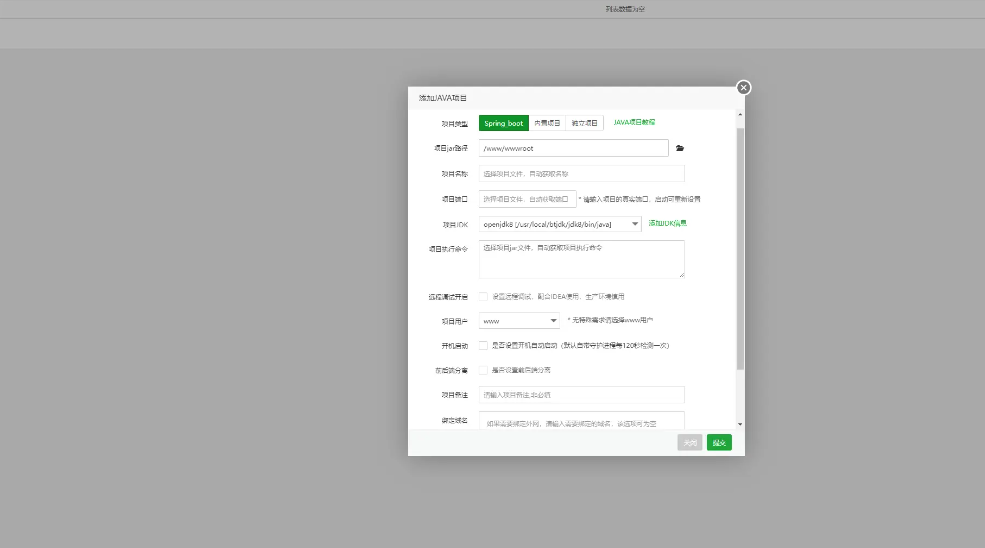Focus the project name input field
Viewport: 985px width, 548px height.
click(581, 173)
